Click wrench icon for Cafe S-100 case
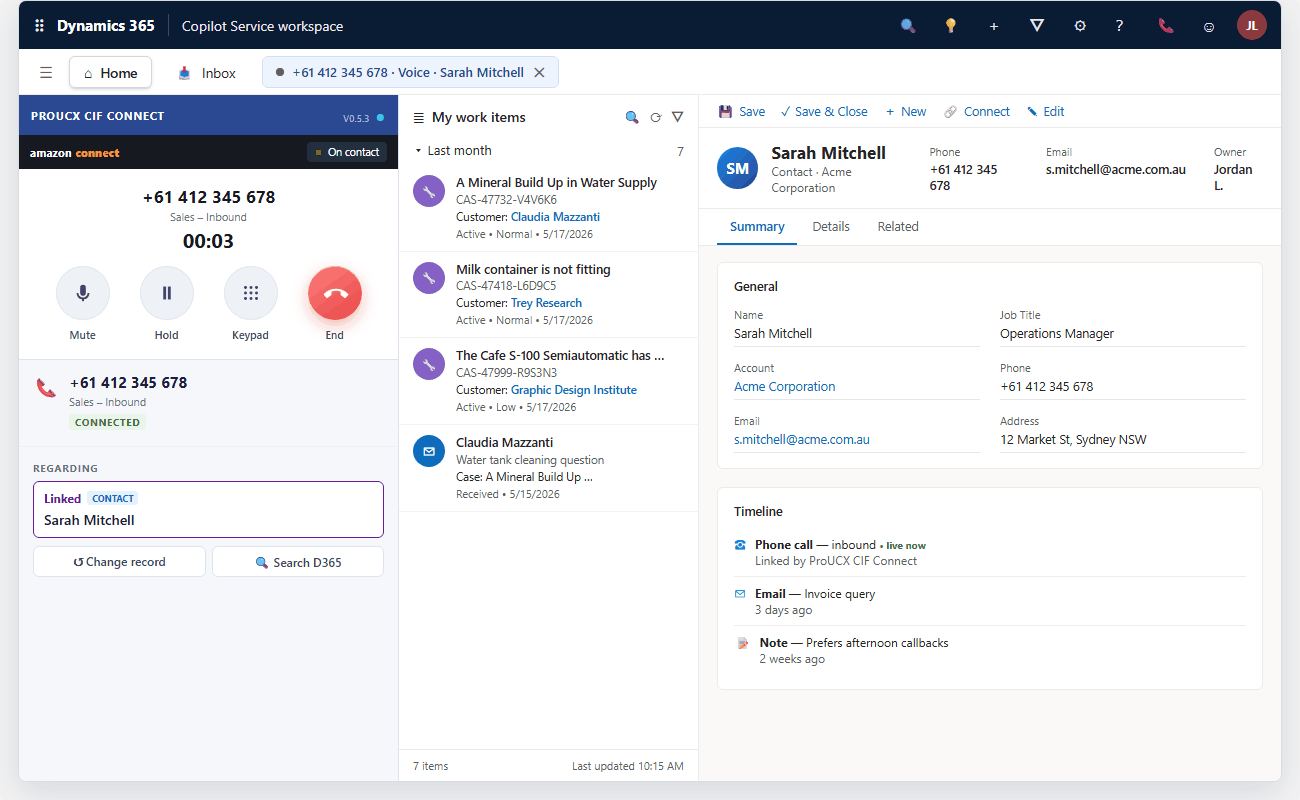Image resolution: width=1300 pixels, height=800 pixels. [x=429, y=364]
